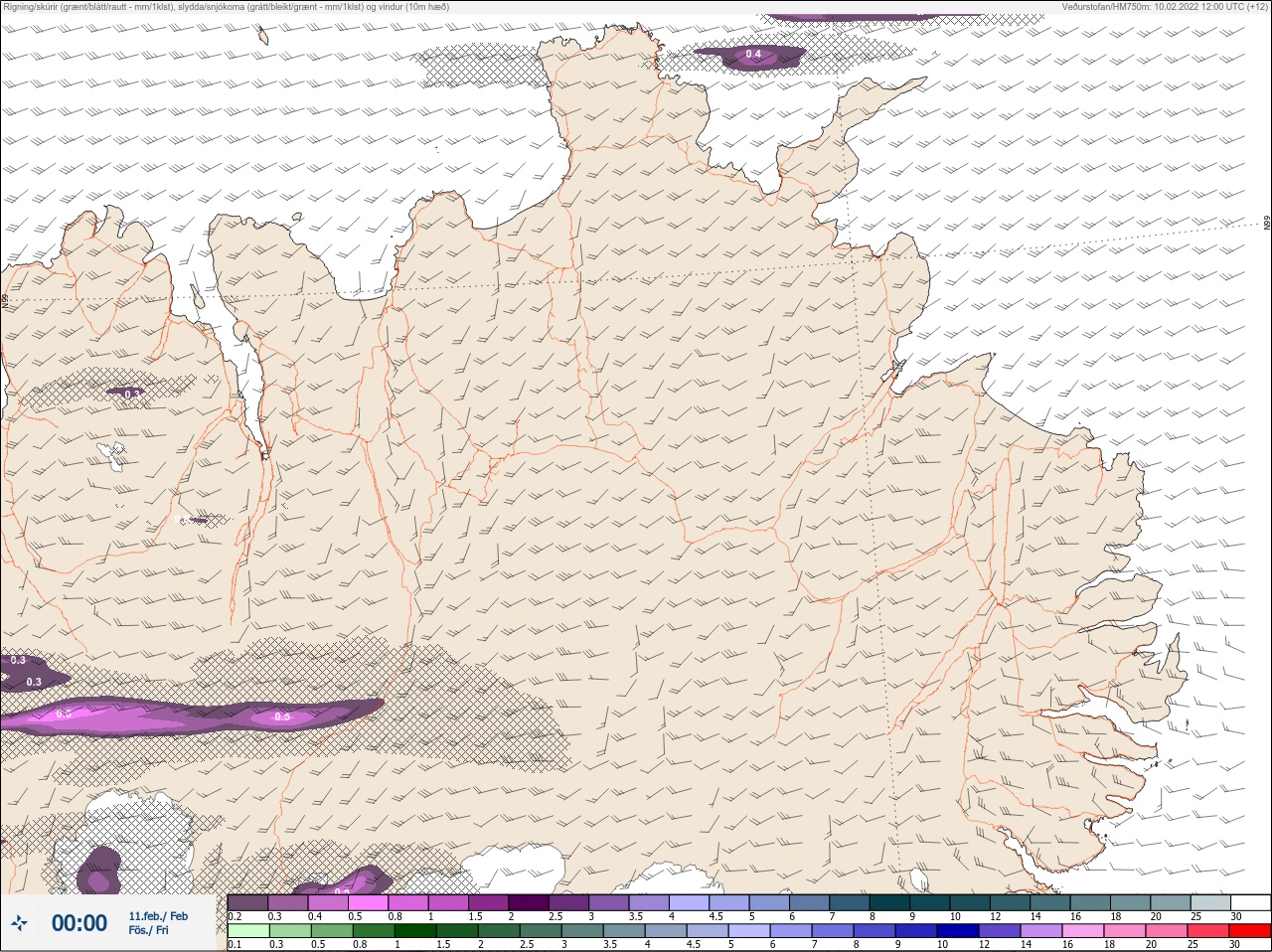Select the white 30 swatch in upper legend

1251,902
